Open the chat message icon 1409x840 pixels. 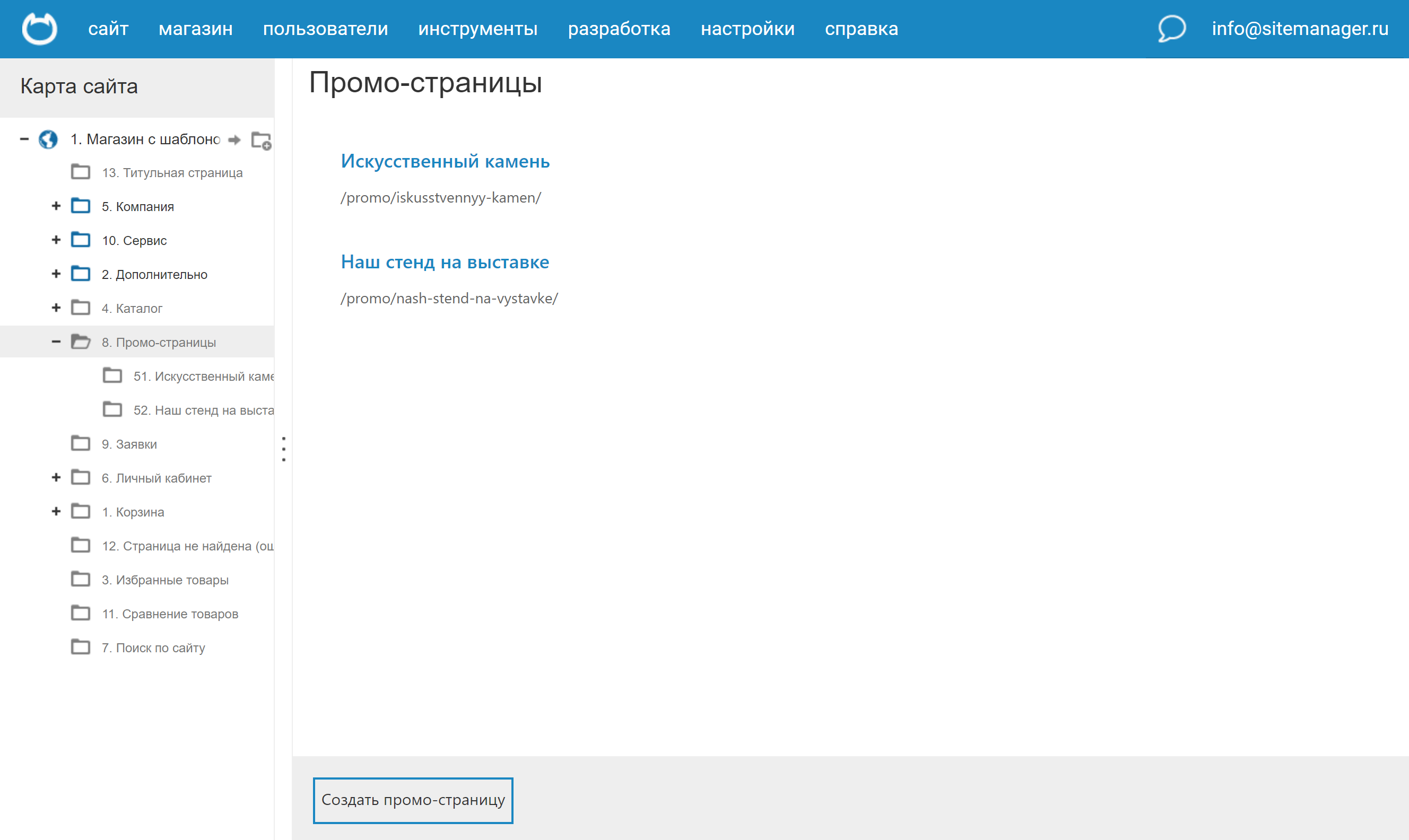click(1171, 28)
